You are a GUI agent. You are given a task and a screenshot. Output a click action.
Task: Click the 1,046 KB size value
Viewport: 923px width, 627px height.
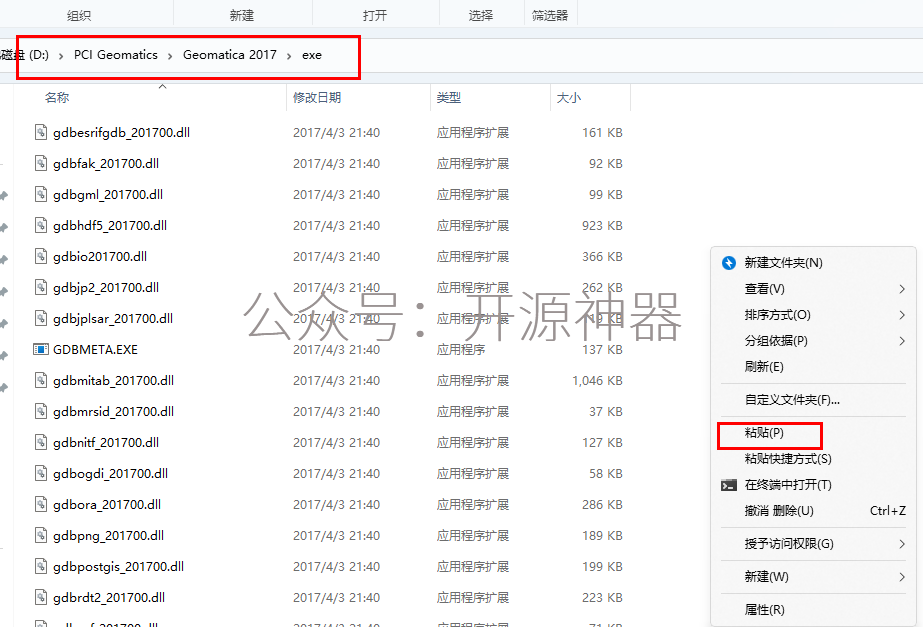pyautogui.click(x=597, y=381)
